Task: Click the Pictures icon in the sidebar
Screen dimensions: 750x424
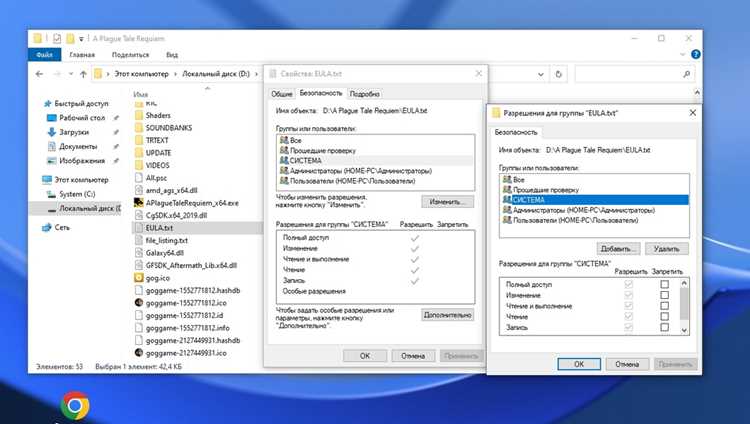Action: pyautogui.click(x=52, y=161)
